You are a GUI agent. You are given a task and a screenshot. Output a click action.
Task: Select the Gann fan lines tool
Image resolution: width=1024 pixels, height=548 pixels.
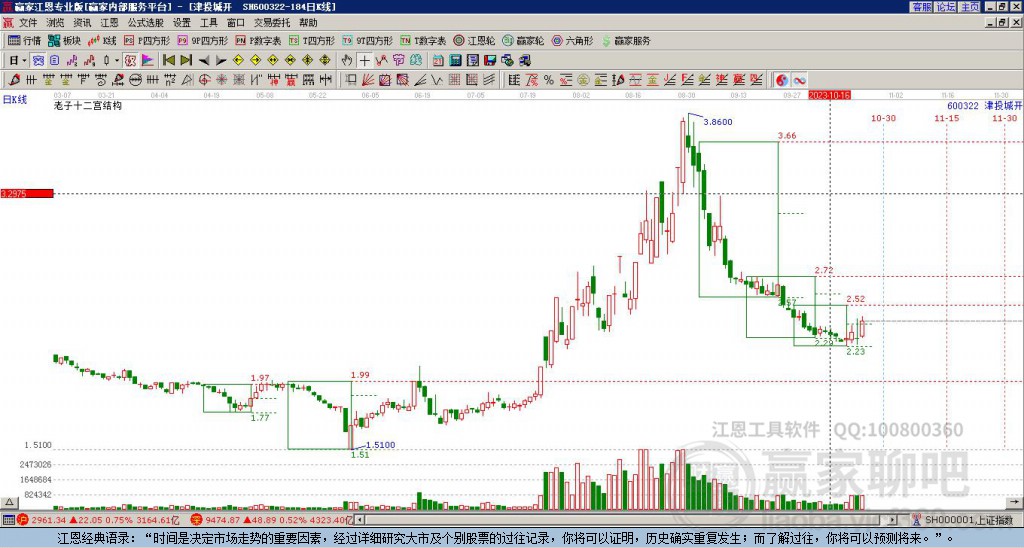[x=368, y=80]
